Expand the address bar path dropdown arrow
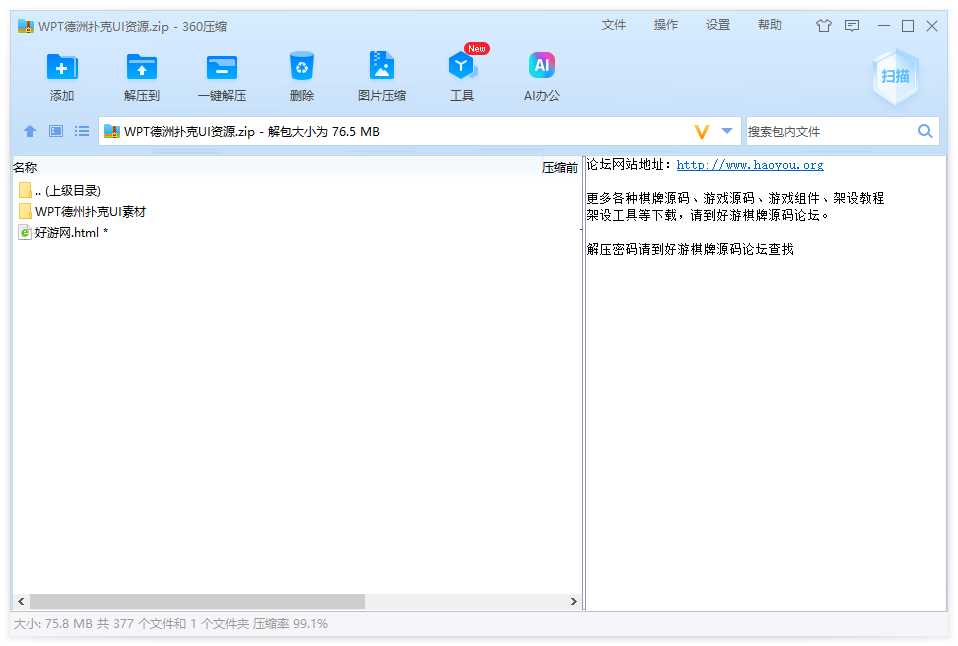This screenshot has height=646, width=958. pos(726,131)
